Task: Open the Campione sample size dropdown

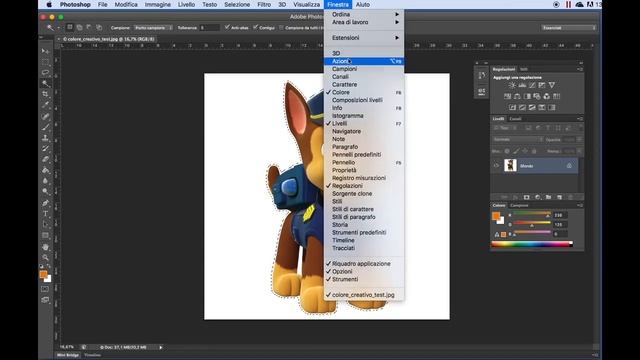Action: (x=153, y=28)
